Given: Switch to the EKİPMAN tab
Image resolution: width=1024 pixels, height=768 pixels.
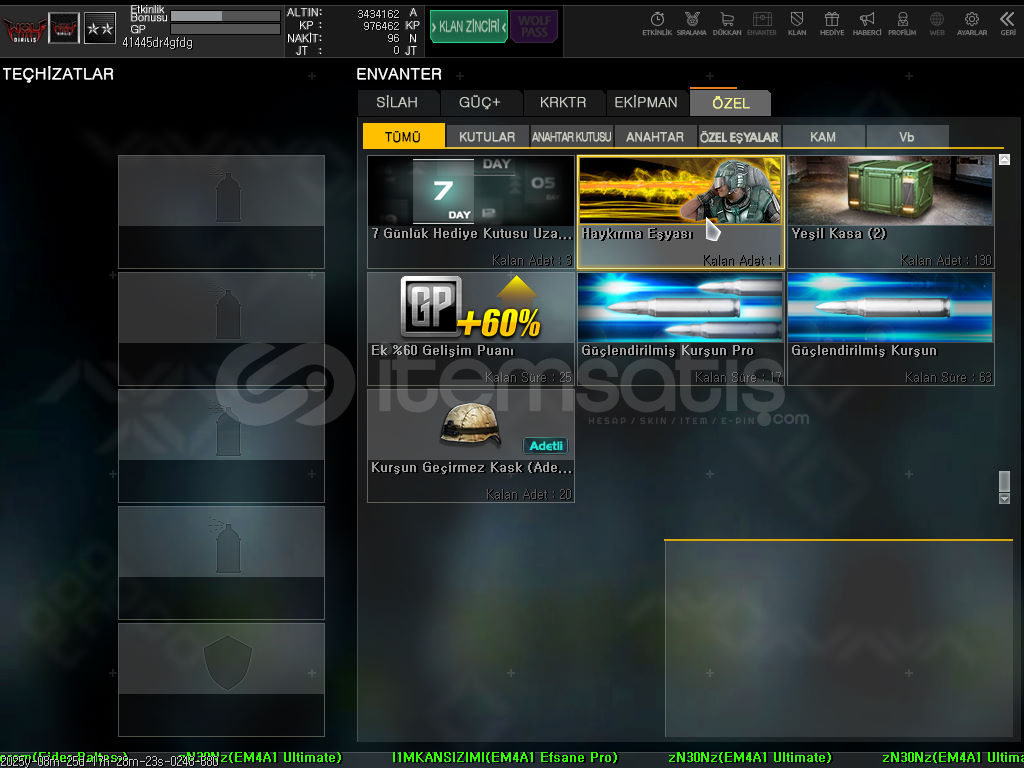Looking at the screenshot, I should (x=646, y=103).
